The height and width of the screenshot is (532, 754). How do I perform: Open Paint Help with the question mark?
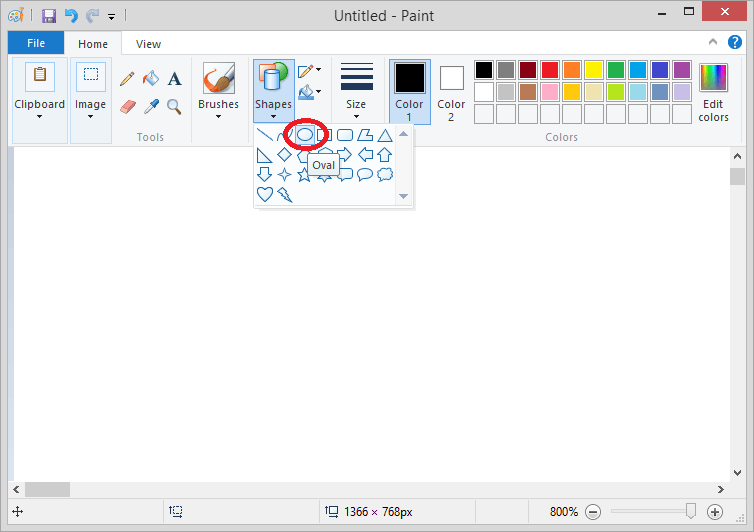tap(734, 42)
